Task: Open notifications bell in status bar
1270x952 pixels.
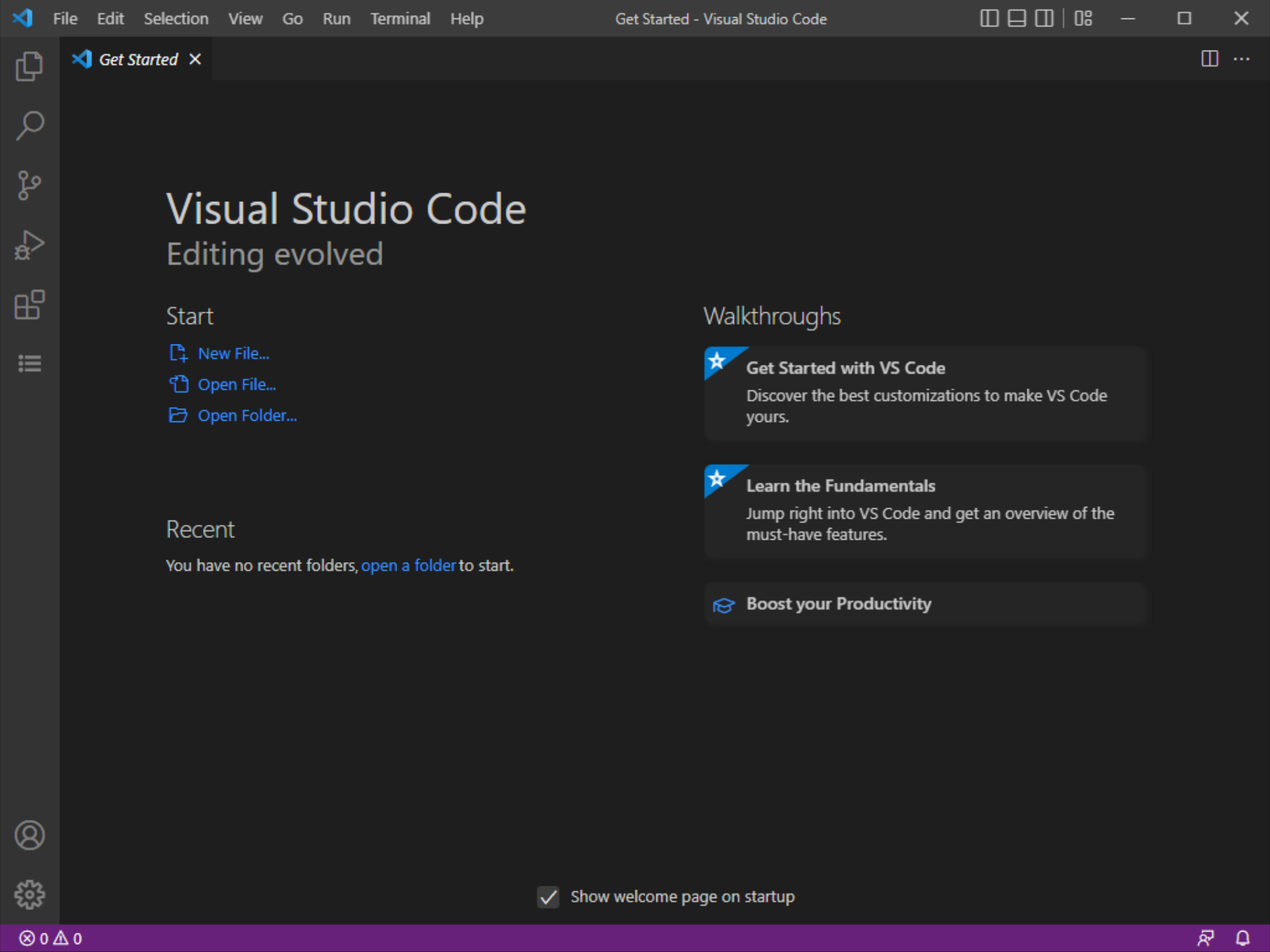Action: 1242,938
